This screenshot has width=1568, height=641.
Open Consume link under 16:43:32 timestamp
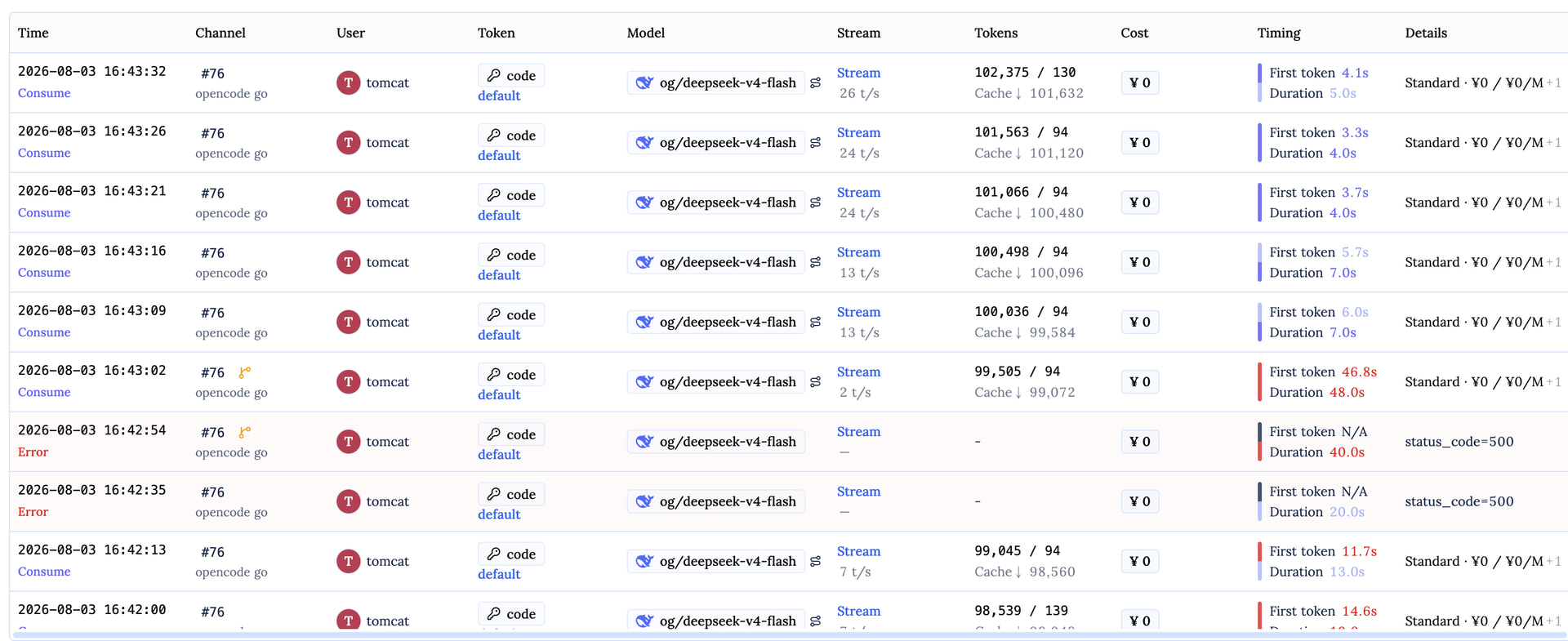point(44,93)
